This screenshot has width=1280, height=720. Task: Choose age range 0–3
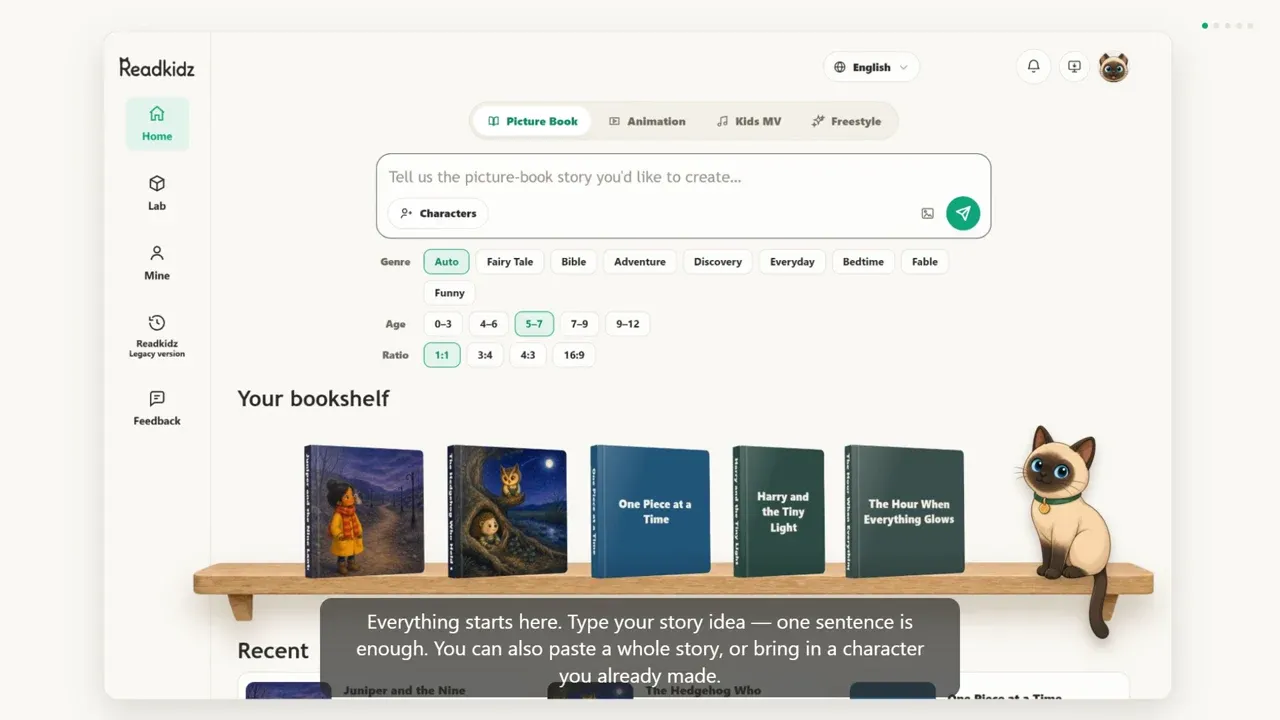(x=443, y=324)
